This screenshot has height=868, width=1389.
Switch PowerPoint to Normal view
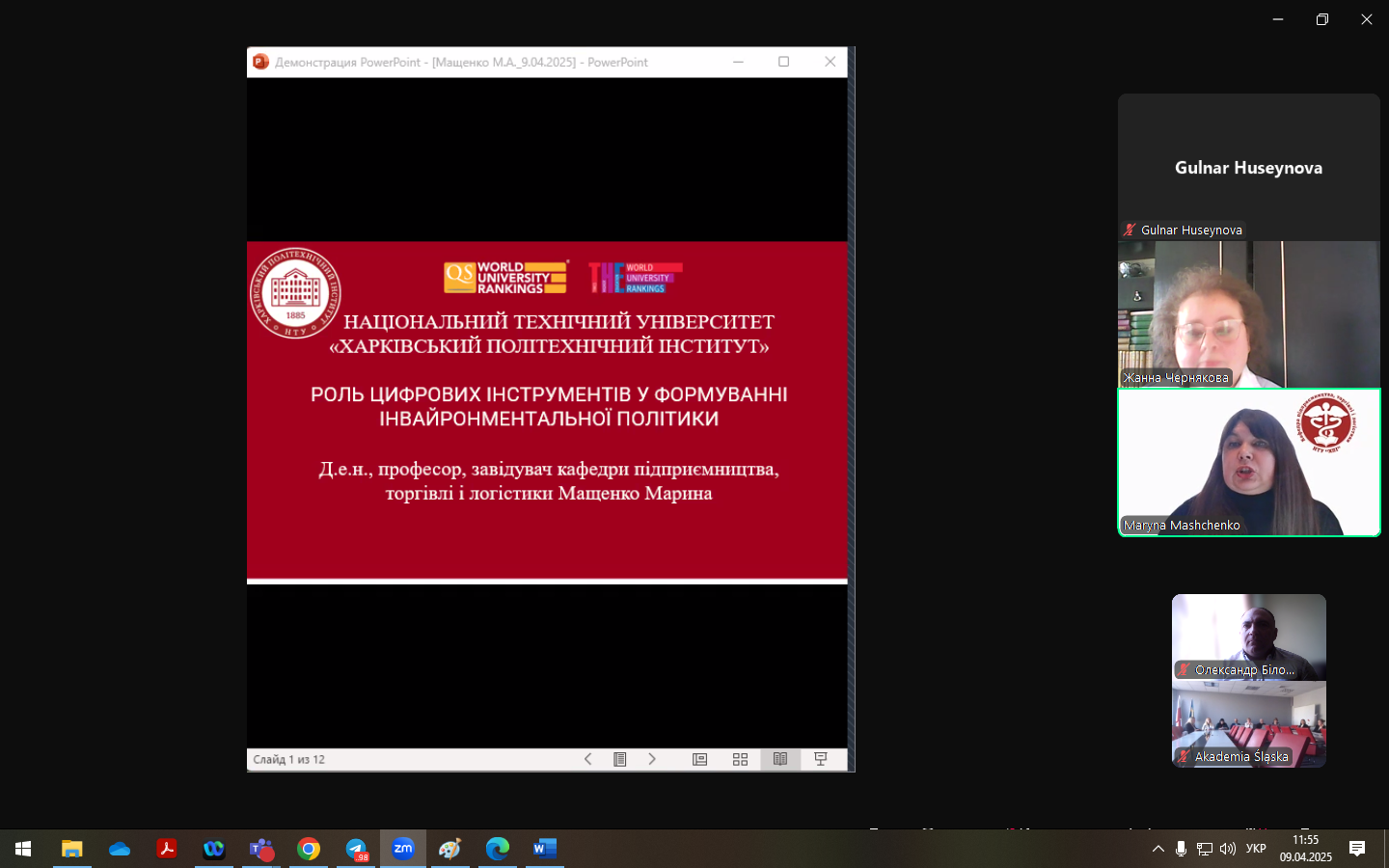click(700, 759)
